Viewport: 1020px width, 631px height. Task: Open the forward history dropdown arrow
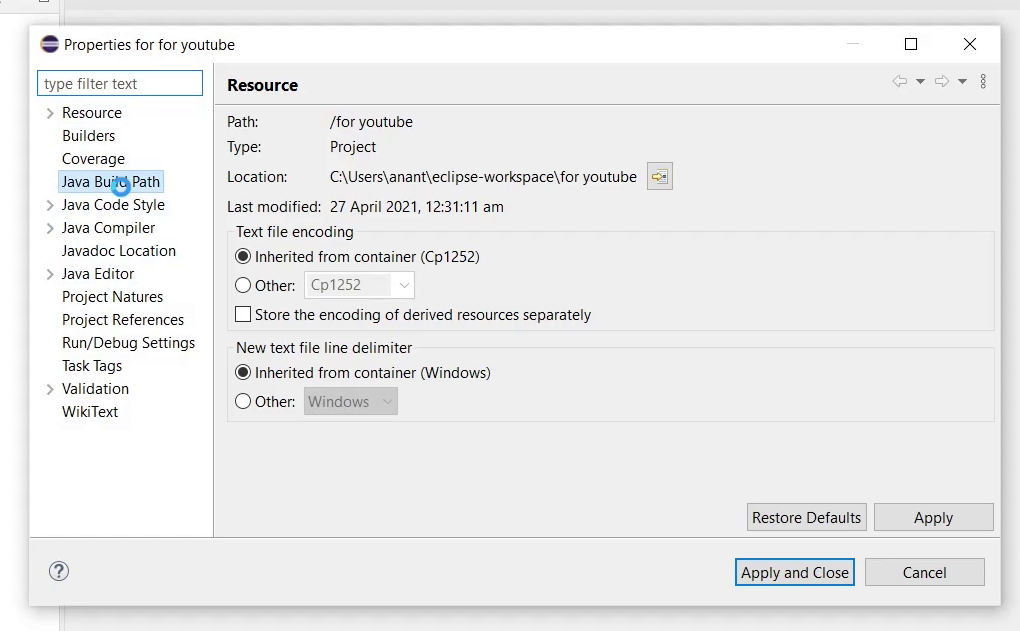pos(962,81)
